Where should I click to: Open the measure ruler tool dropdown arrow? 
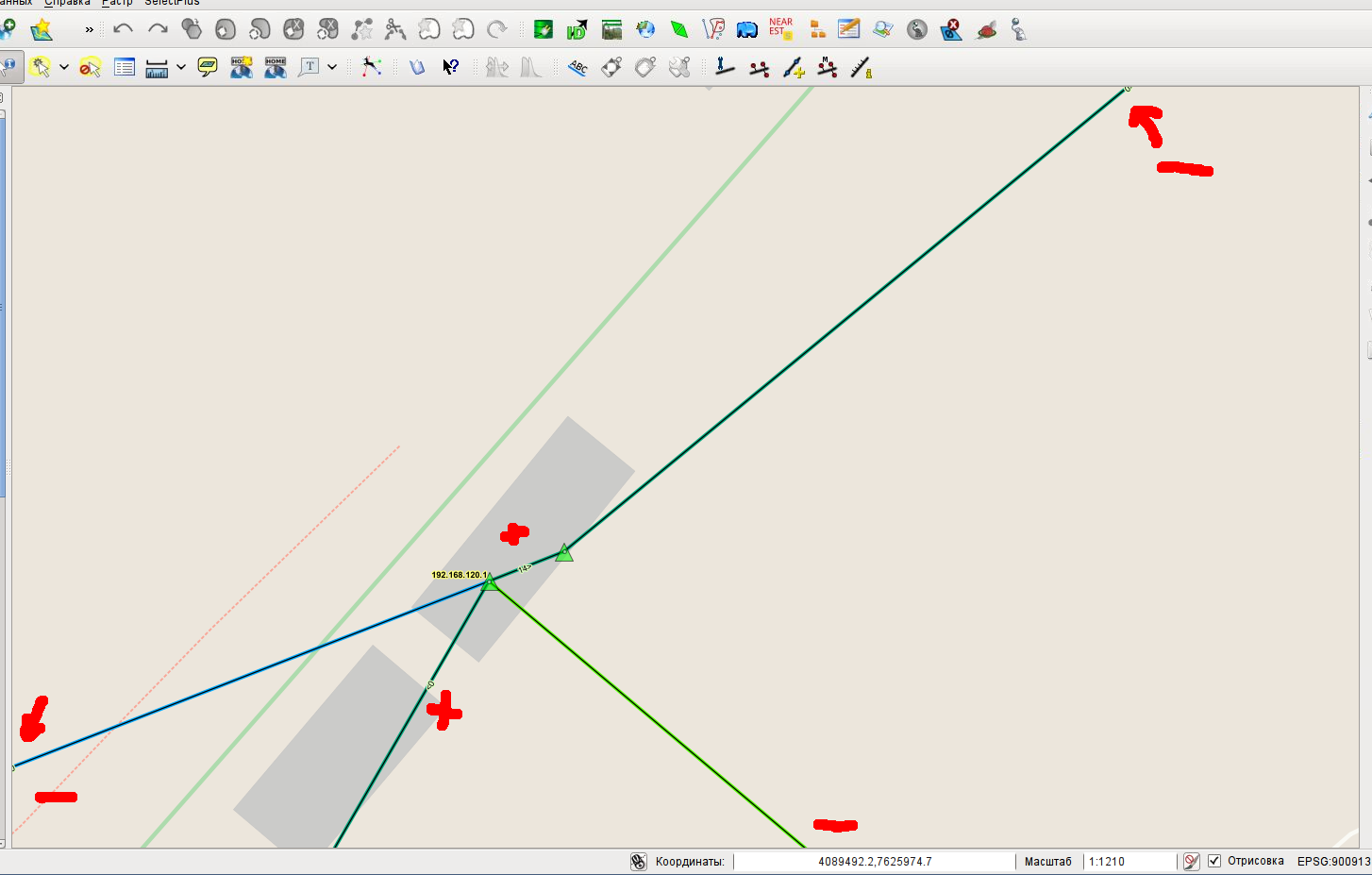click(181, 67)
